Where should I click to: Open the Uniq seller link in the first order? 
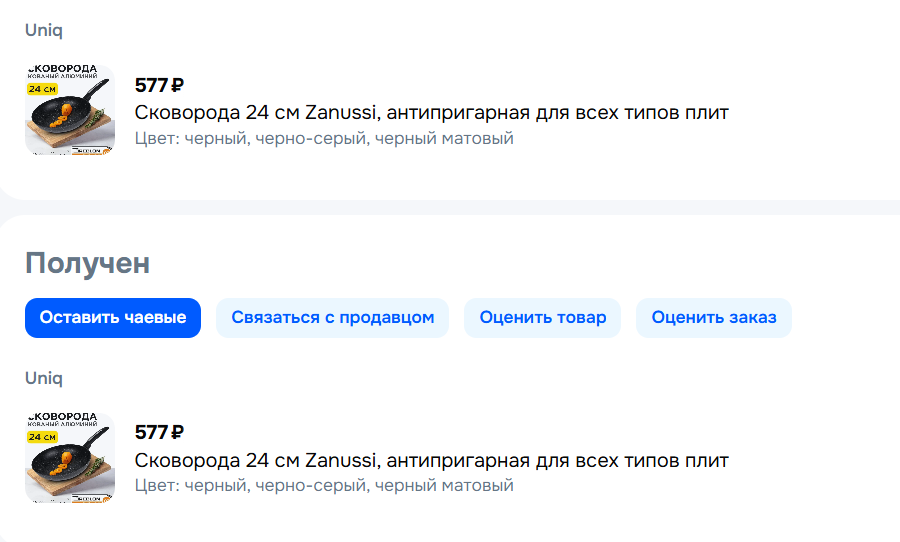pos(44,30)
